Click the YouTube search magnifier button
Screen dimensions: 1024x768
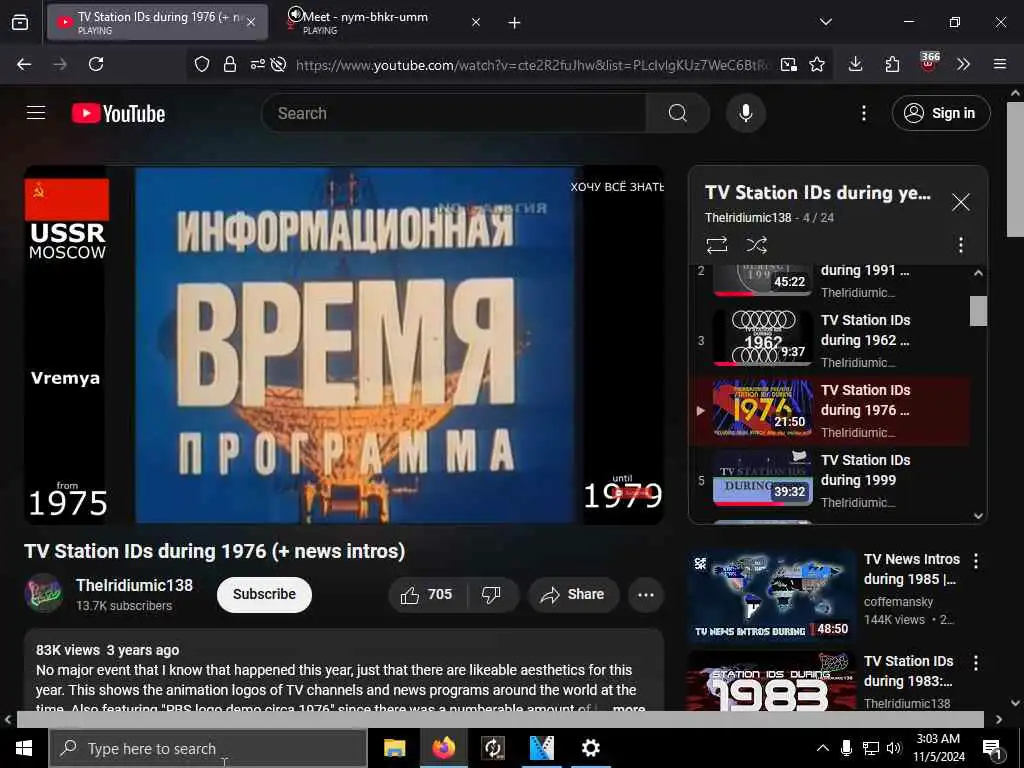click(x=677, y=113)
